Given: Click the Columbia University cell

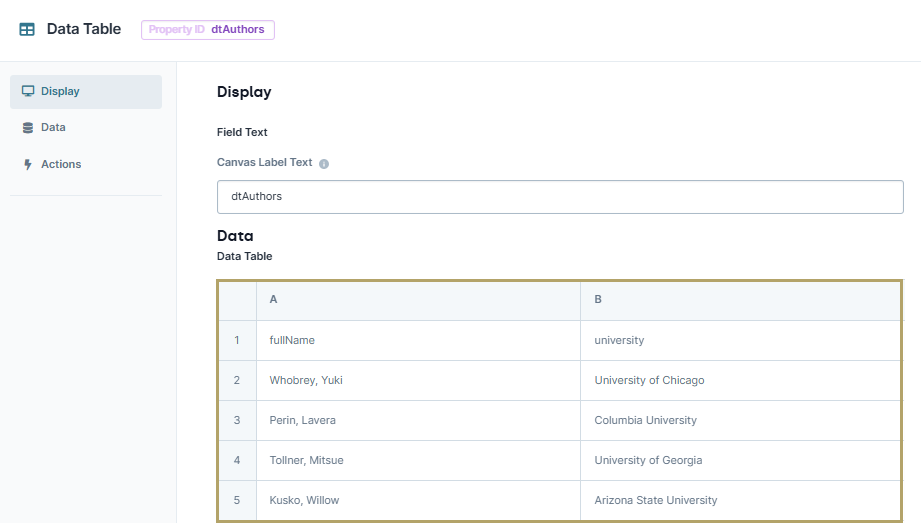Looking at the screenshot, I should pos(741,420).
